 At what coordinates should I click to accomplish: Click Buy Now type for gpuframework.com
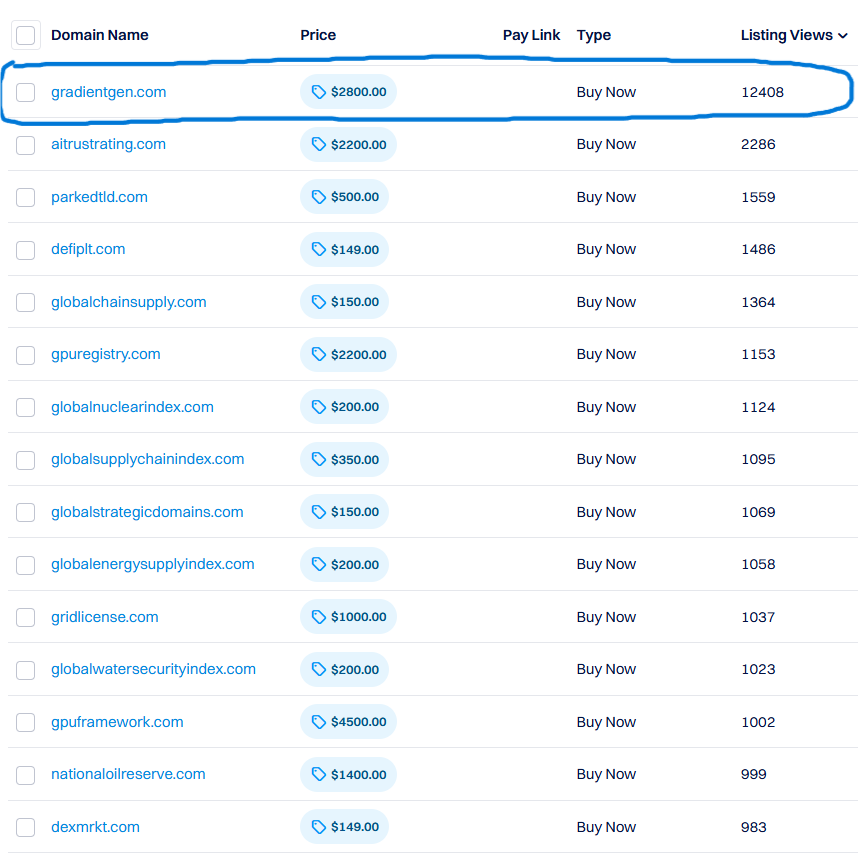click(x=606, y=722)
